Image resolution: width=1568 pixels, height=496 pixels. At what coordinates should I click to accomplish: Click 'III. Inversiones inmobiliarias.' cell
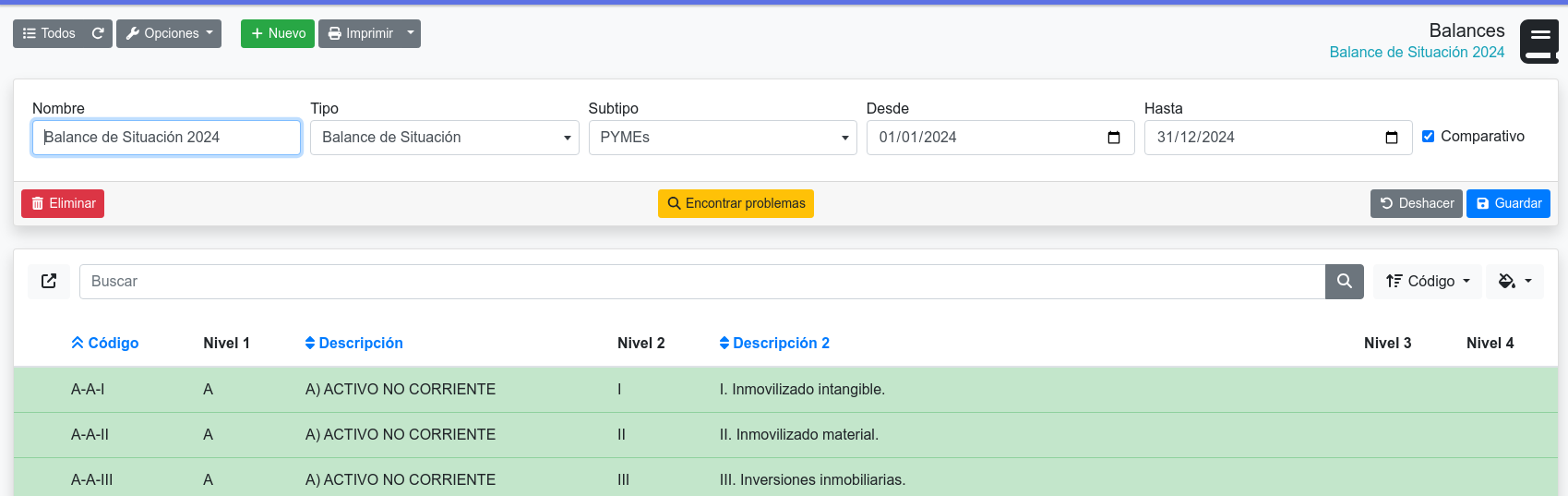pyautogui.click(x=812, y=480)
